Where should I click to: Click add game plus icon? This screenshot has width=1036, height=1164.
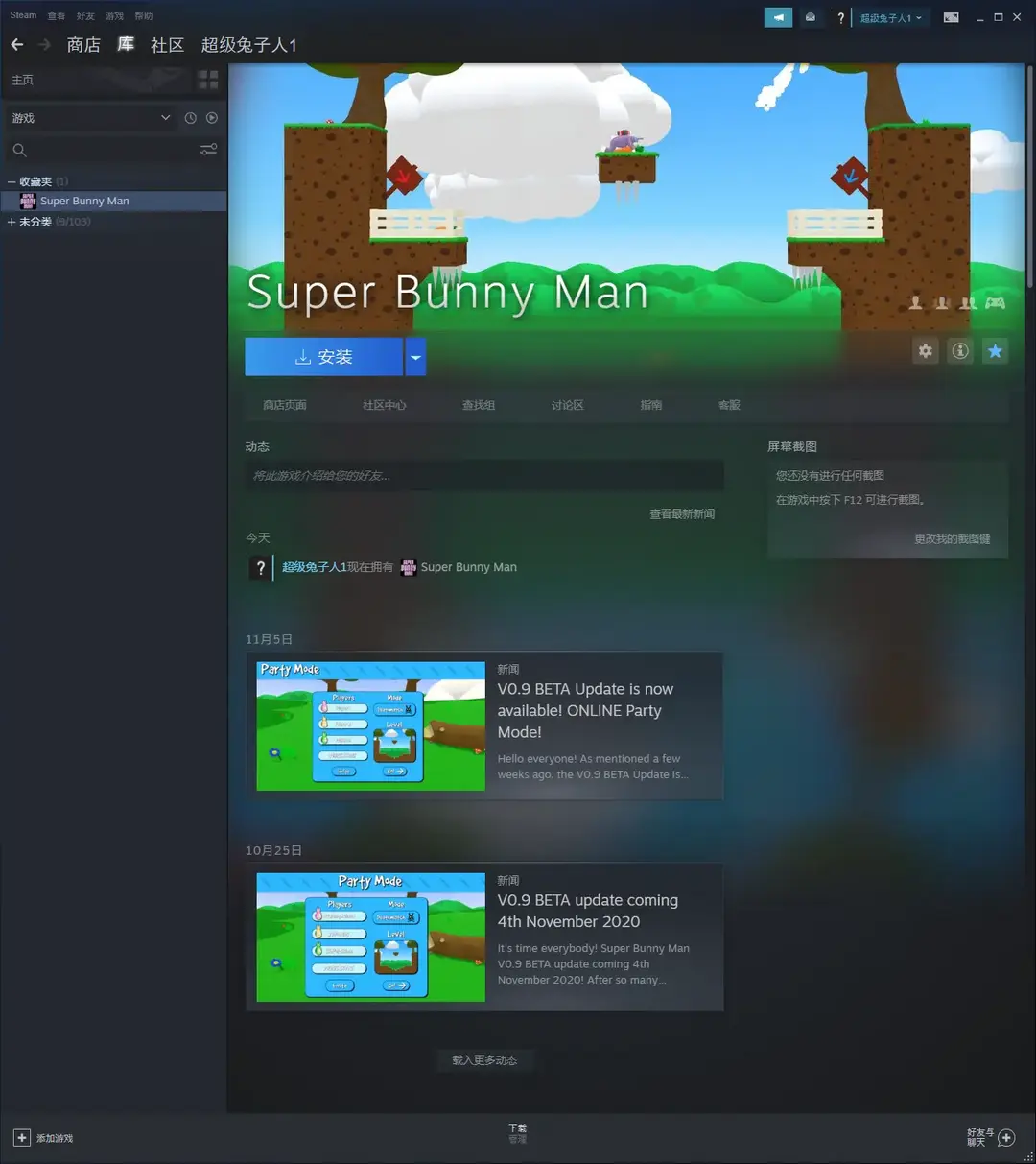(21, 1138)
